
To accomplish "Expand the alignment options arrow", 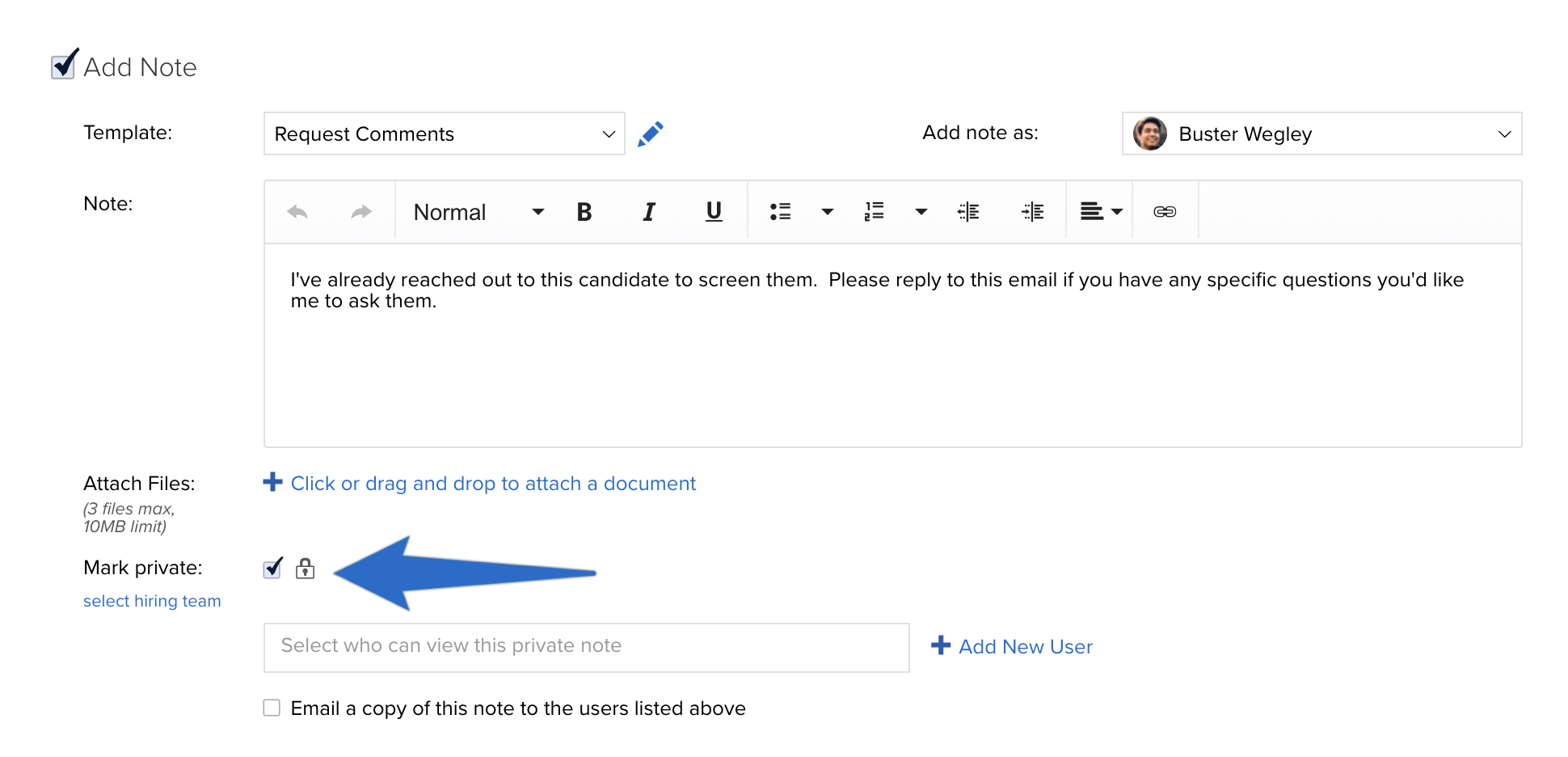I will tap(1117, 212).
